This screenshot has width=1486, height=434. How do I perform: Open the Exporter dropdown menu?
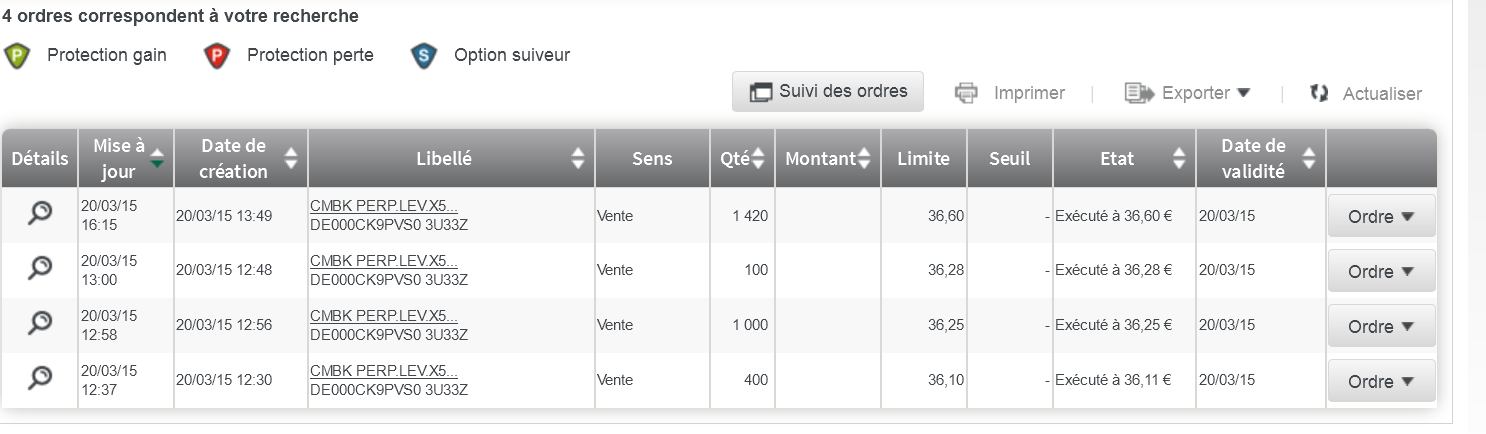(x=1188, y=93)
